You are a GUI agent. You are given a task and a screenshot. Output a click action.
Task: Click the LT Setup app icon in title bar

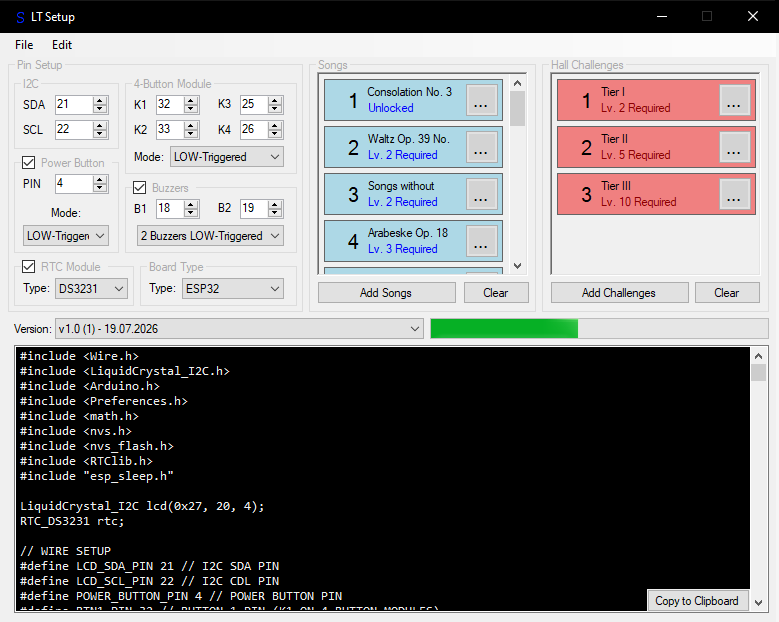tap(20, 17)
